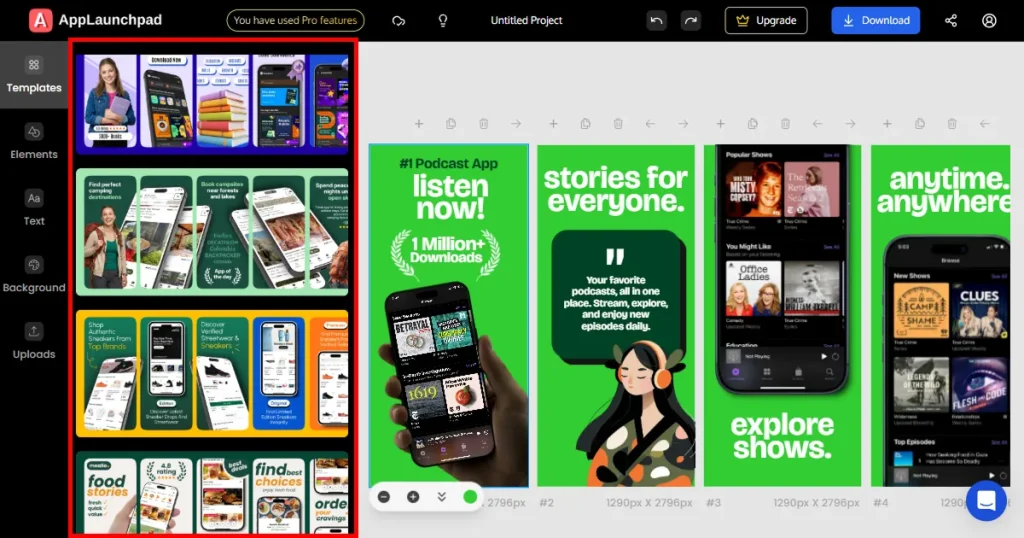The height and width of the screenshot is (538, 1024).
Task: Duplicate screen #4
Action: coord(920,123)
